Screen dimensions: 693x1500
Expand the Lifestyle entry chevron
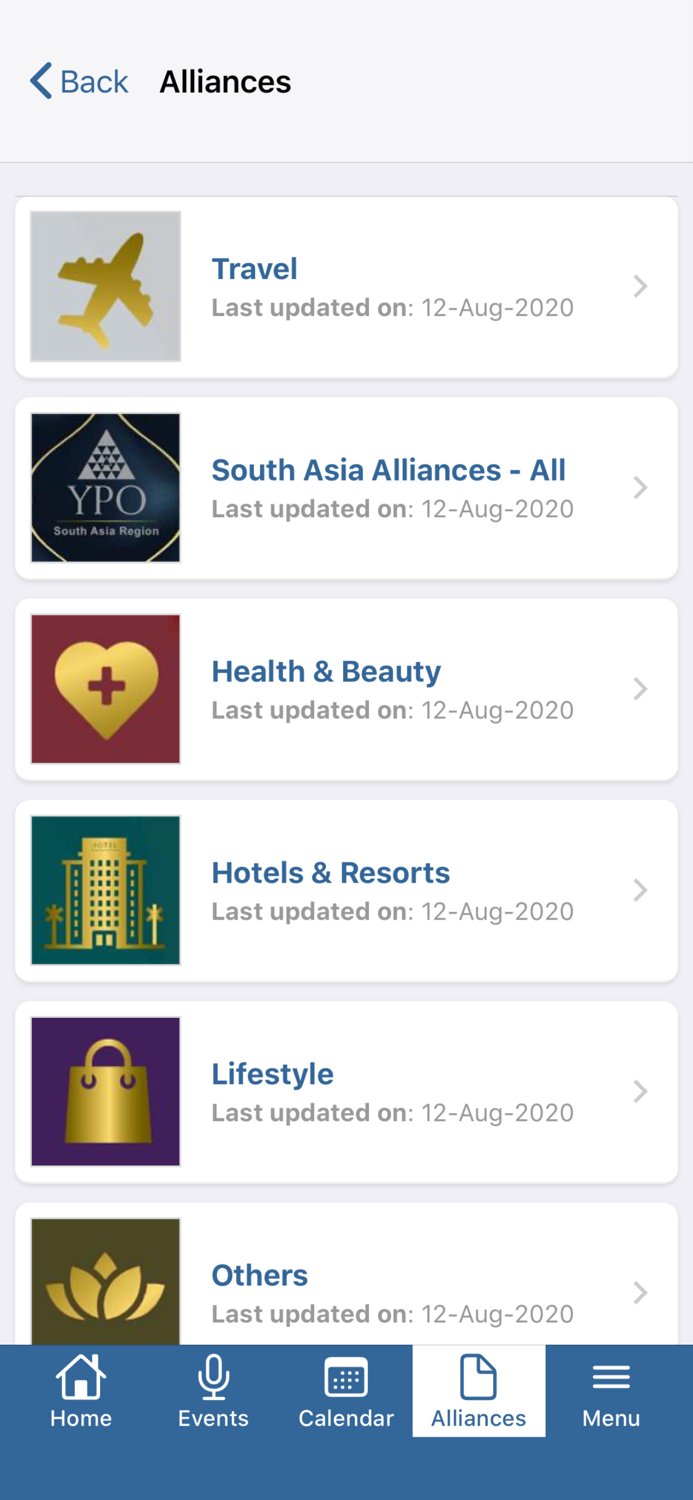coord(640,1091)
